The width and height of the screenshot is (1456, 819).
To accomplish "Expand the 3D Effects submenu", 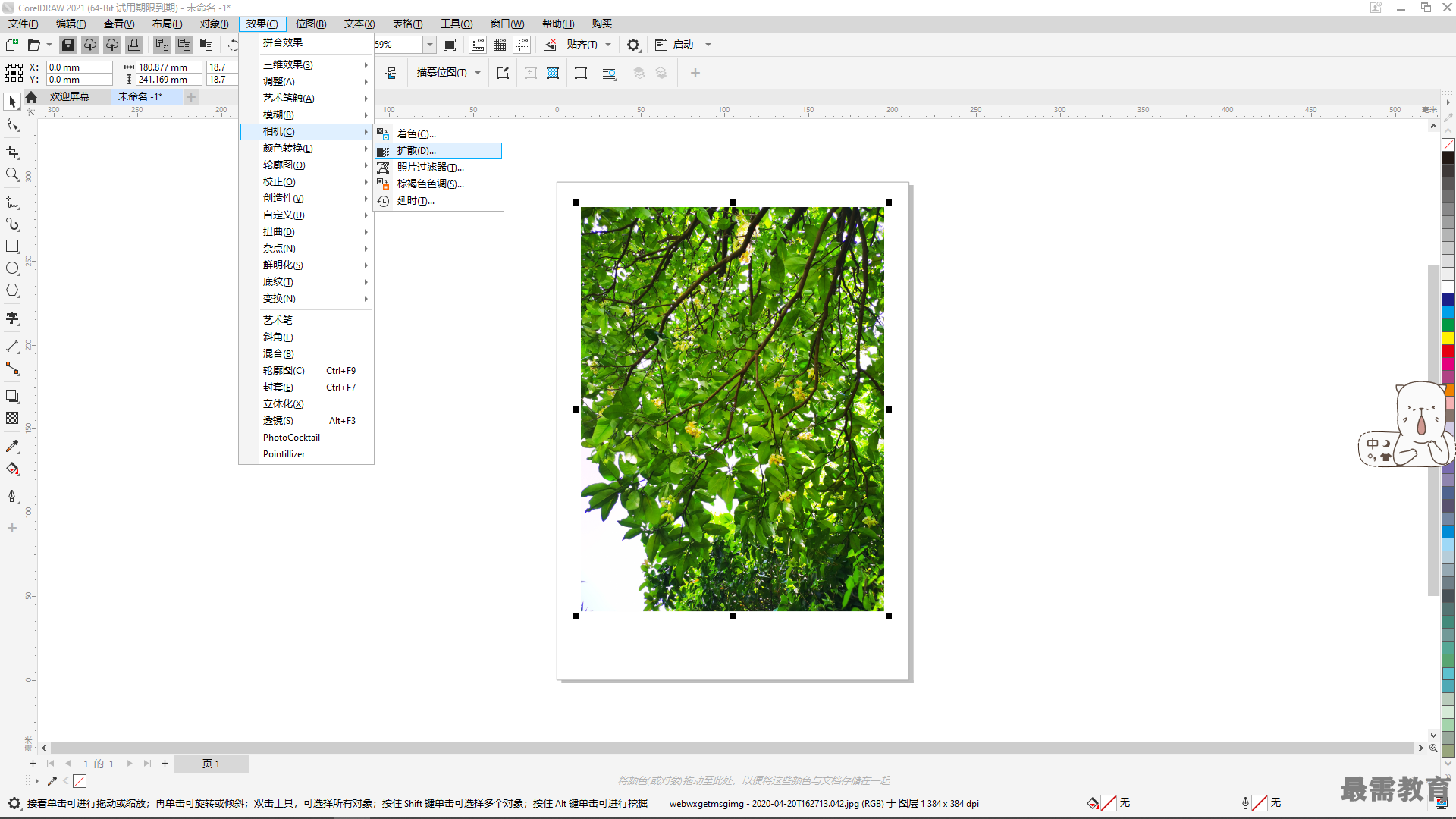I will click(306, 64).
